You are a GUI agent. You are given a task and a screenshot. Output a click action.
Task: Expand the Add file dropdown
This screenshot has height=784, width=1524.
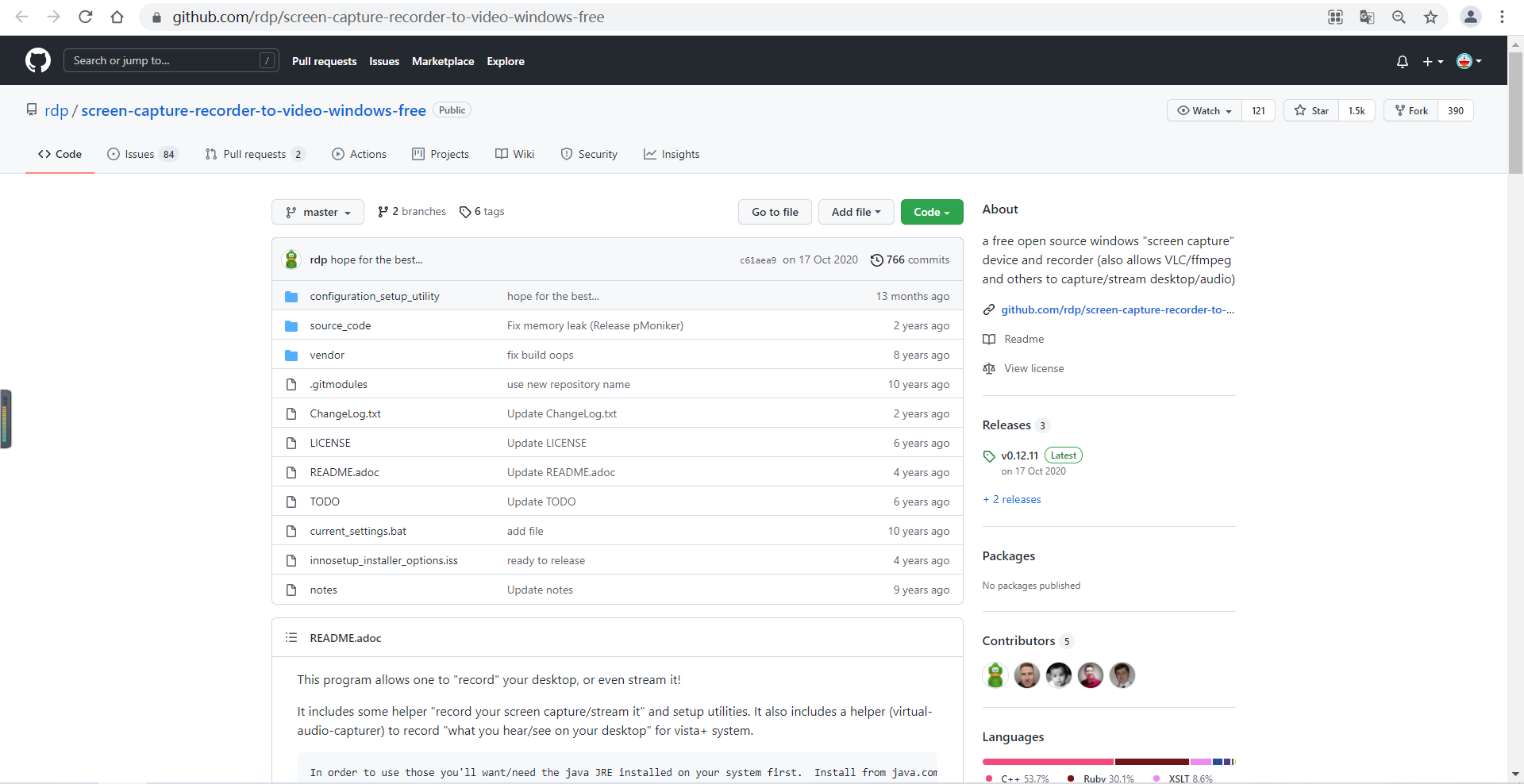pyautogui.click(x=856, y=212)
